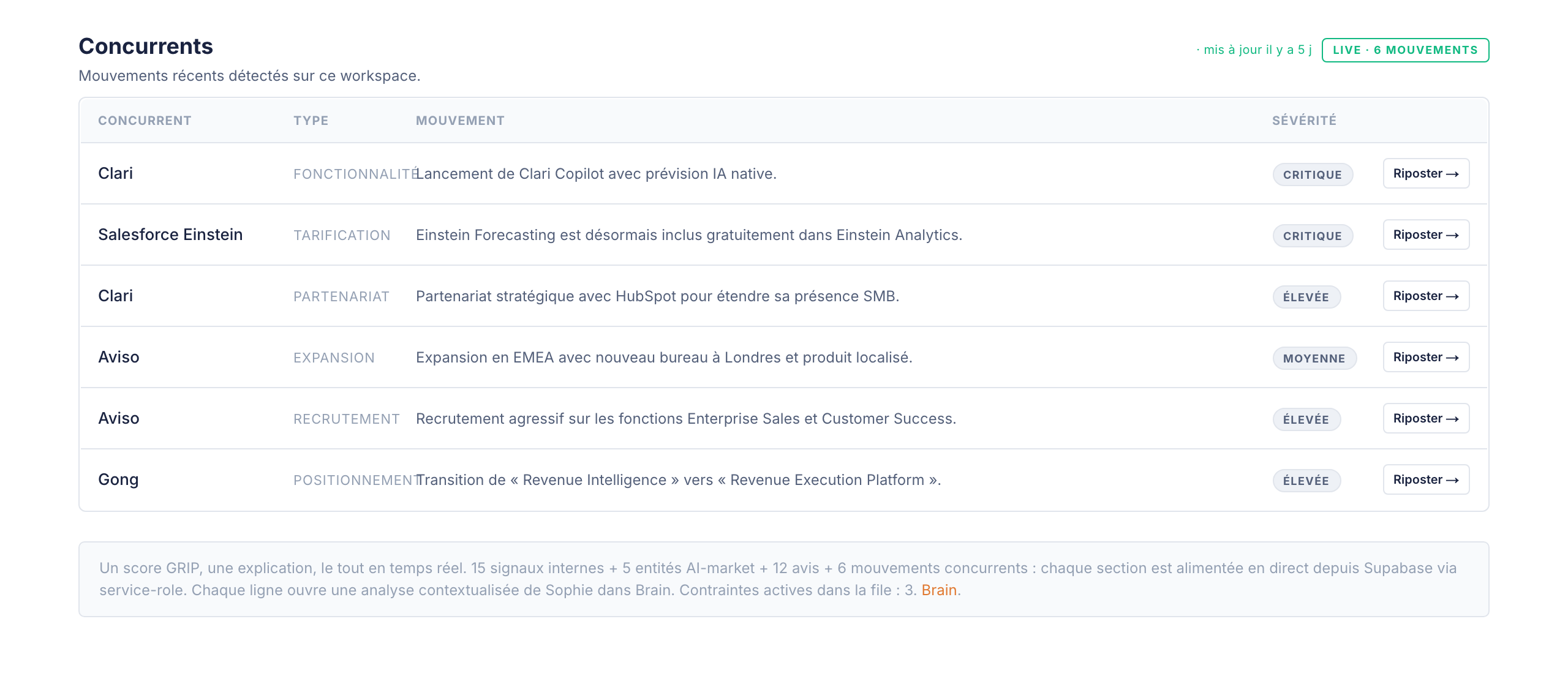Click Riposter for Salesforce Einstein row
Image resolution: width=1568 pixels, height=676 pixels.
(x=1426, y=235)
